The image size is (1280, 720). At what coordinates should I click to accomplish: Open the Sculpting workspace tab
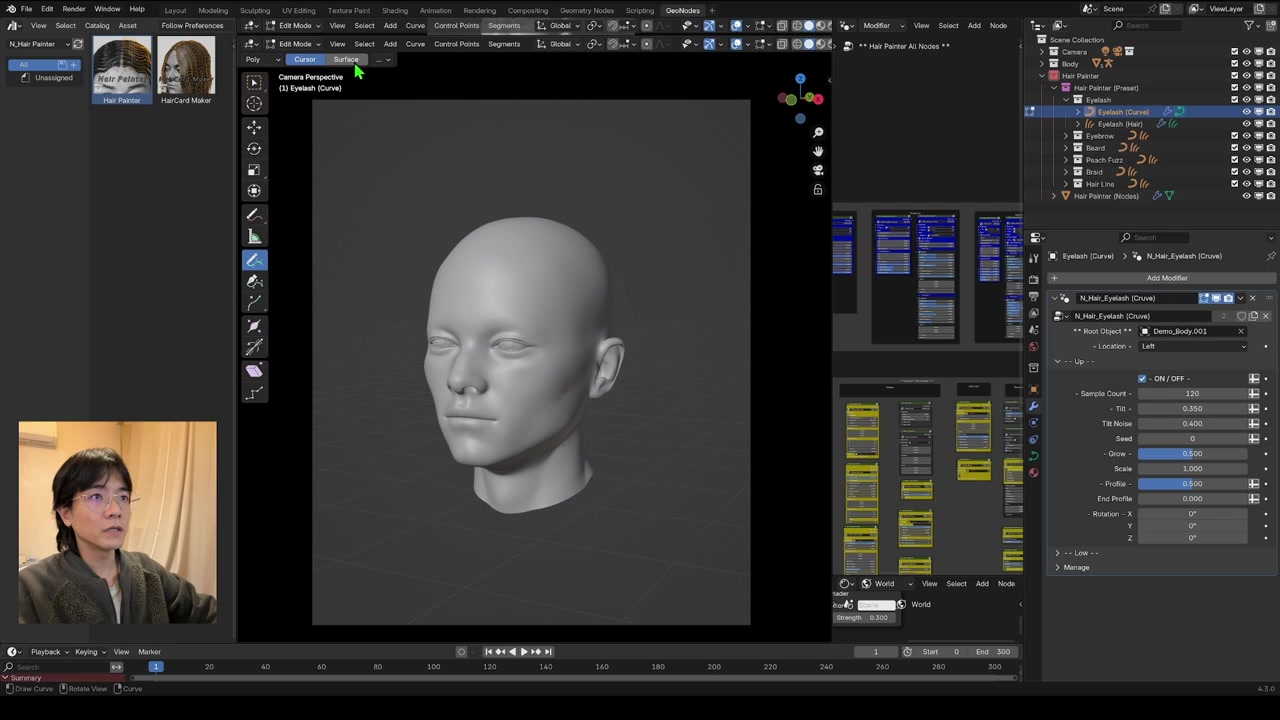point(255,10)
